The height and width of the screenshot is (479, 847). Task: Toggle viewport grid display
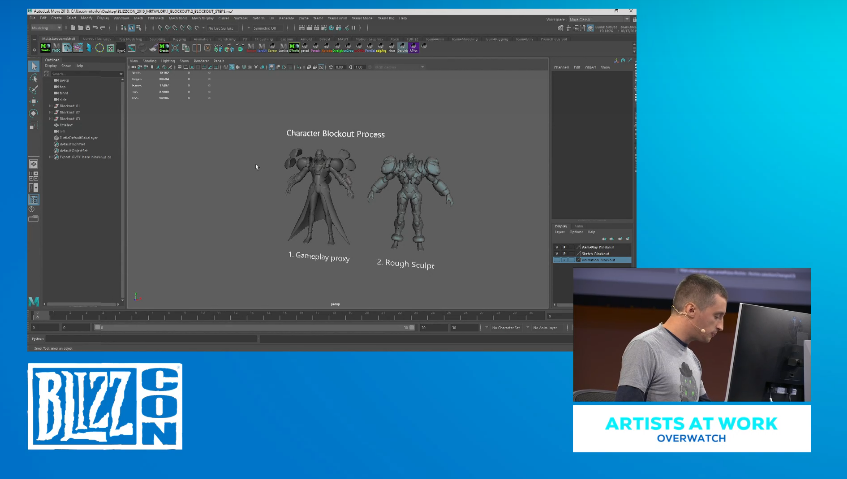pyautogui.click(x=179, y=67)
